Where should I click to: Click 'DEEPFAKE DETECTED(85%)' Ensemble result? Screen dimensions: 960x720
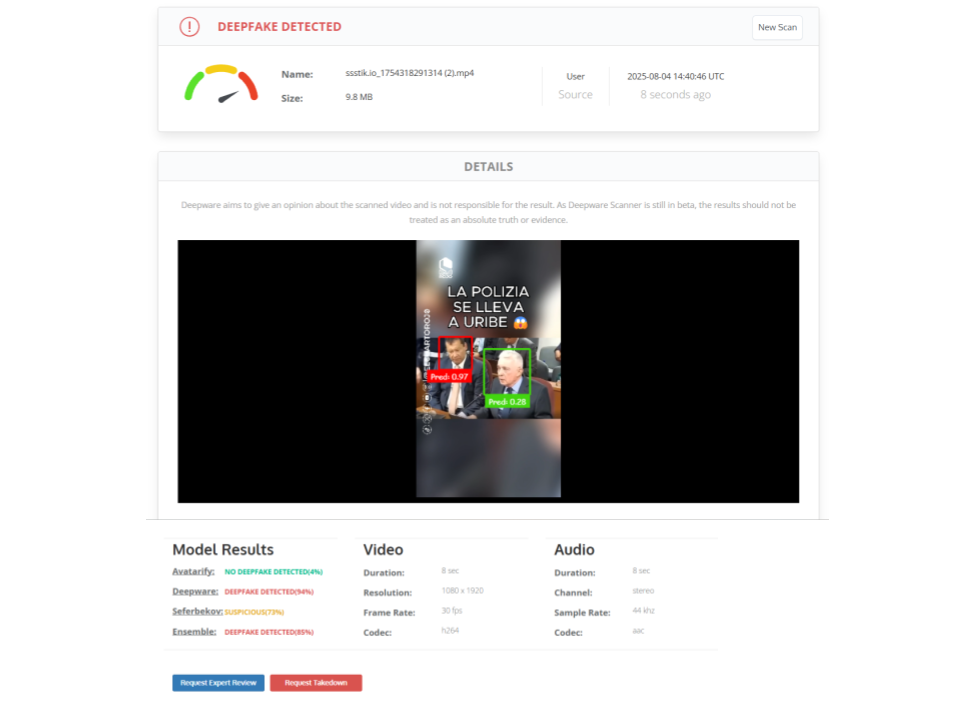point(269,632)
